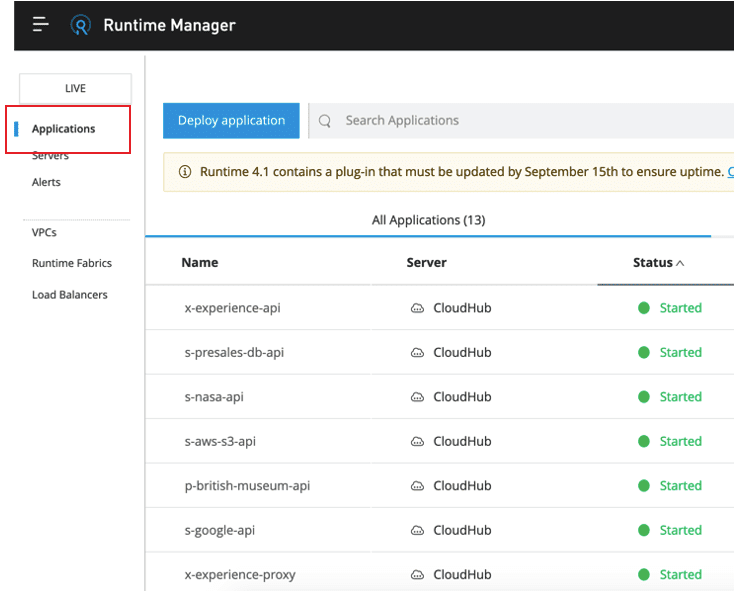Open the hamburger navigation menu
This screenshot has height=591, width=747.
[40, 24]
